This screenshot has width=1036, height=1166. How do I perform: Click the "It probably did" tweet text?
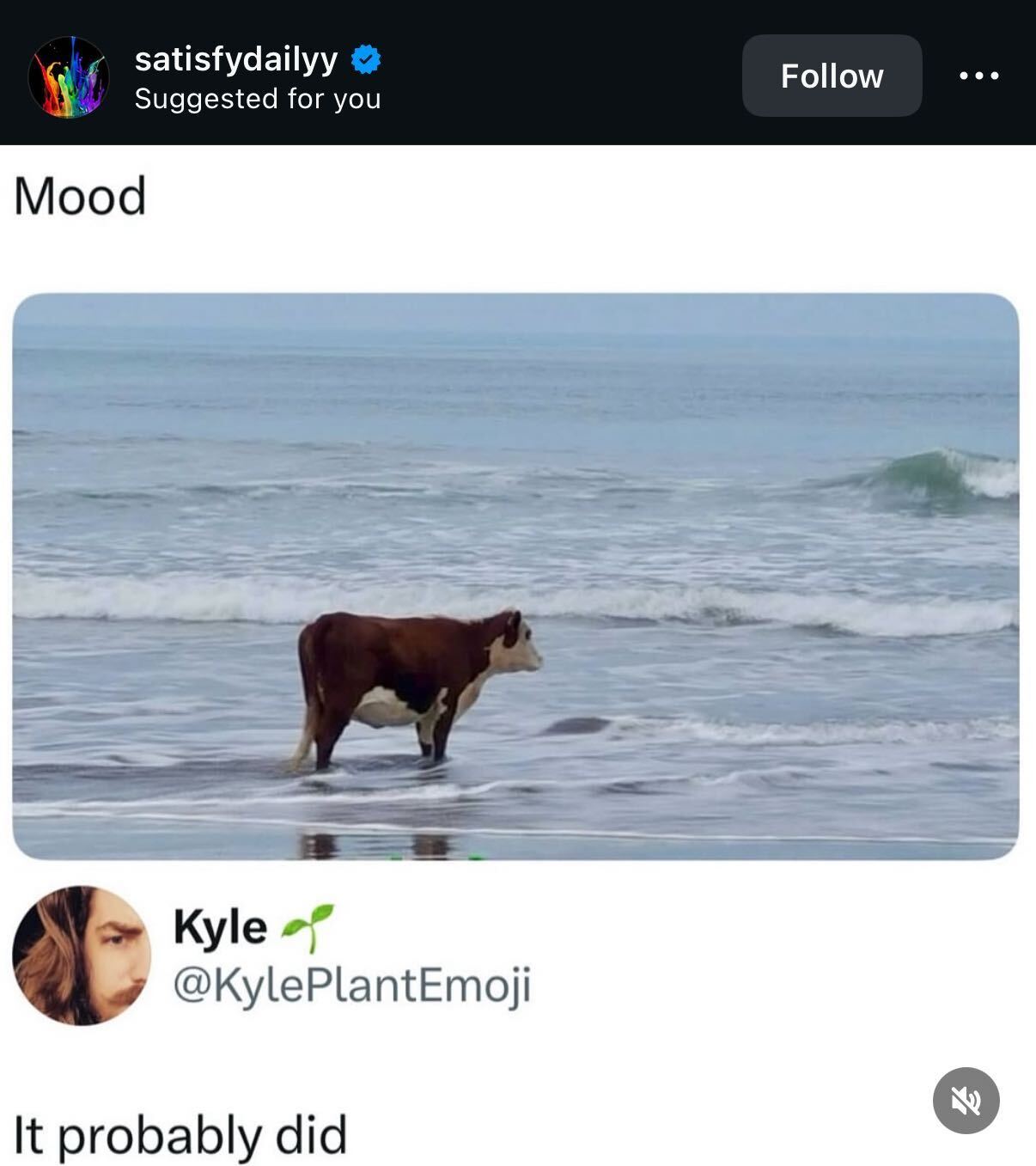[x=180, y=1134]
